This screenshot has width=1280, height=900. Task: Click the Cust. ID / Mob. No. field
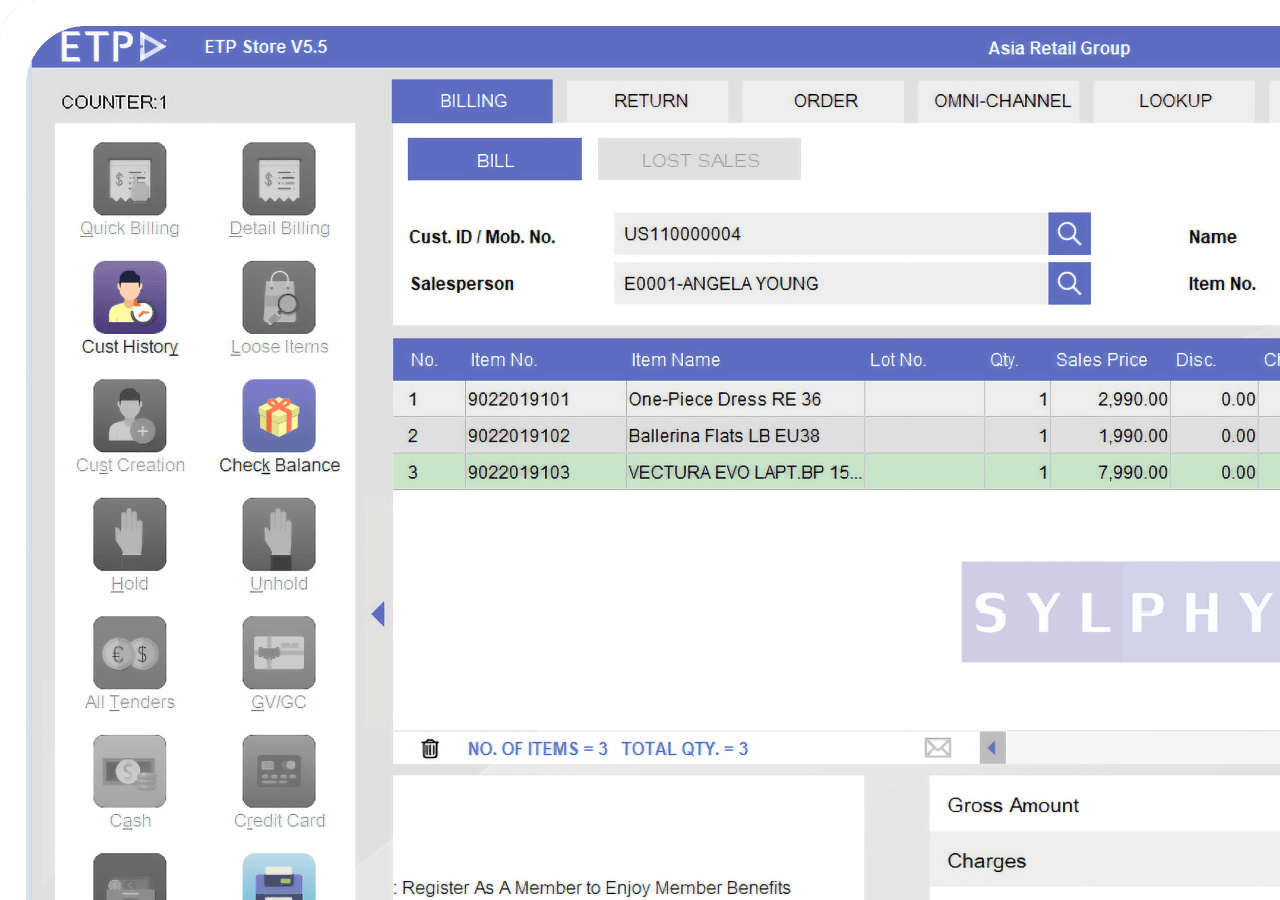pos(830,234)
